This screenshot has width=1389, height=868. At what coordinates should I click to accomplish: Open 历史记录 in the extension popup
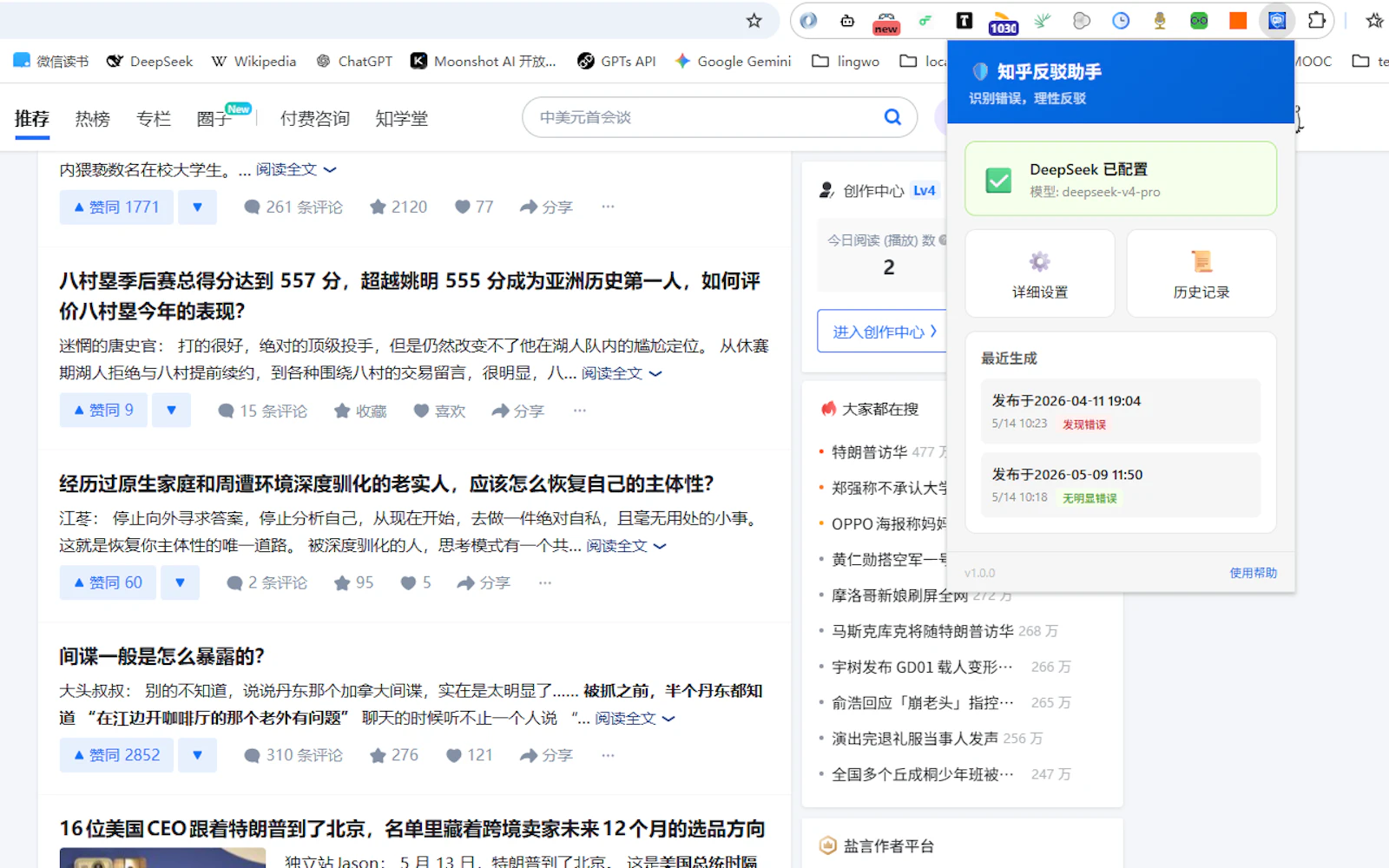point(1201,273)
